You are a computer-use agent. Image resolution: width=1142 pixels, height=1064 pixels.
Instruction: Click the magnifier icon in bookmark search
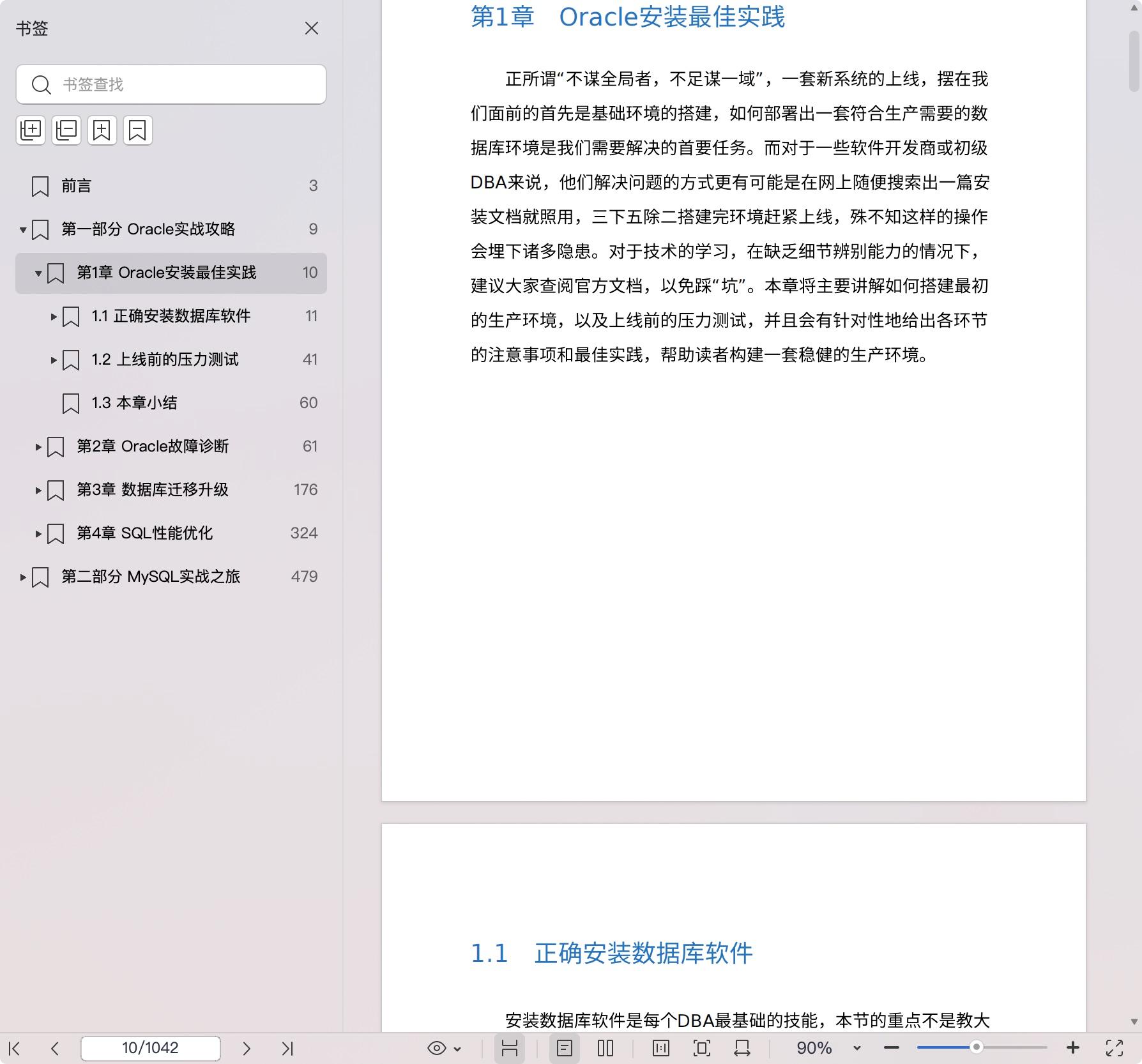pyautogui.click(x=42, y=84)
